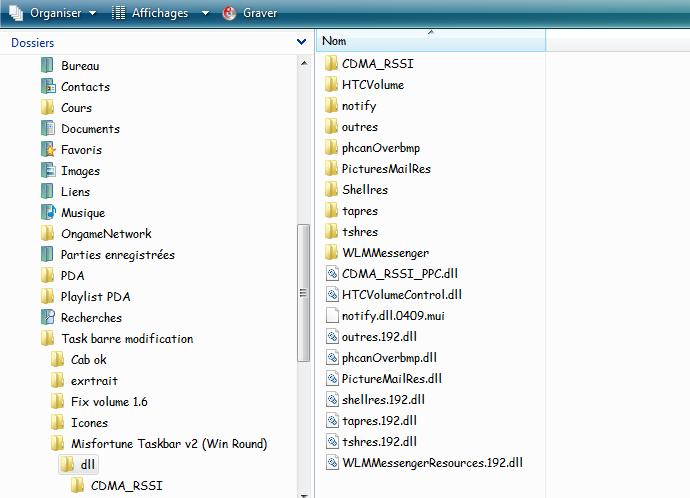Screen dimensions: 690x498
Task: Collapse the Dossiers pane chevron
Action: (301, 42)
